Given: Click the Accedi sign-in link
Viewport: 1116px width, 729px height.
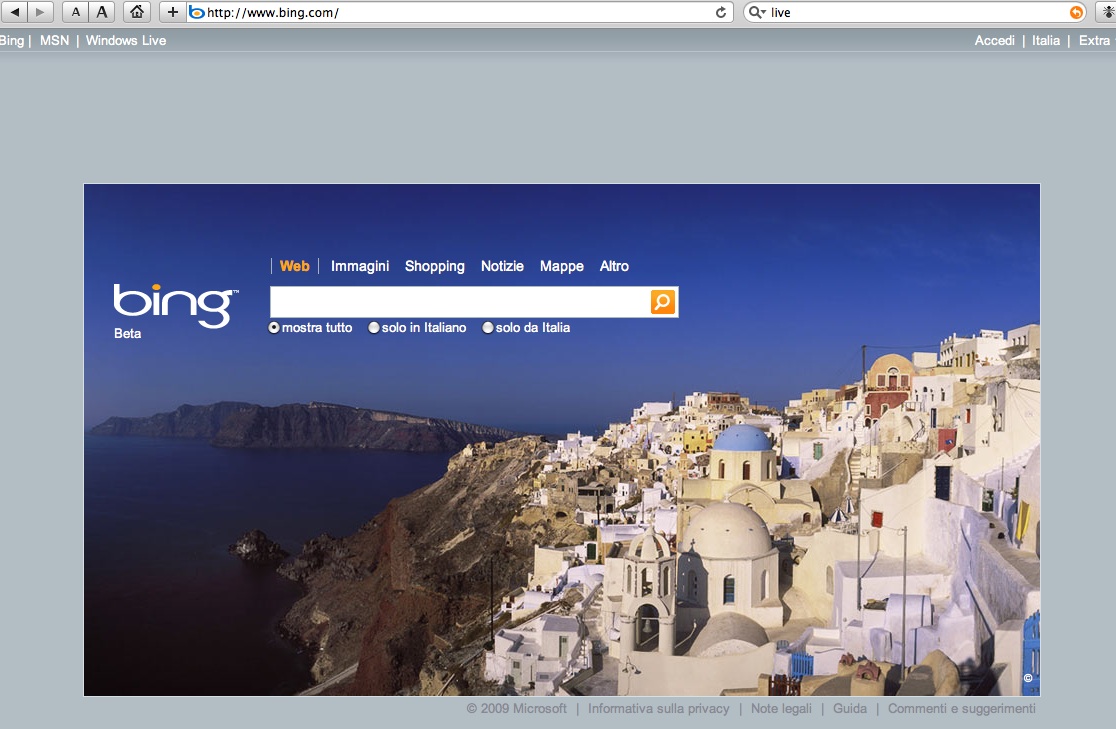Looking at the screenshot, I should [x=994, y=41].
